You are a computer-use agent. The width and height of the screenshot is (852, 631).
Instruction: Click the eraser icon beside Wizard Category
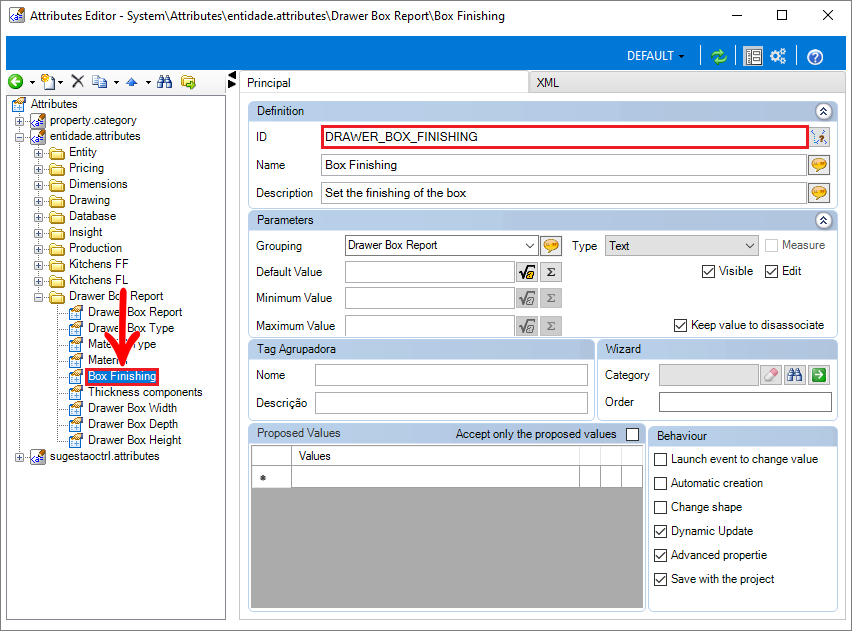click(770, 375)
